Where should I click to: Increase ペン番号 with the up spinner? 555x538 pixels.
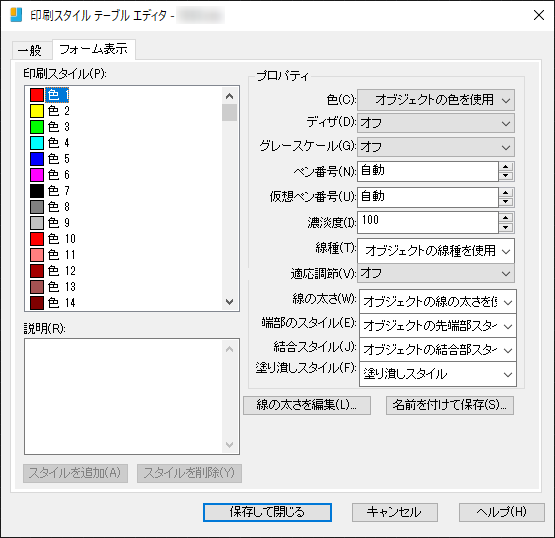click(x=506, y=167)
